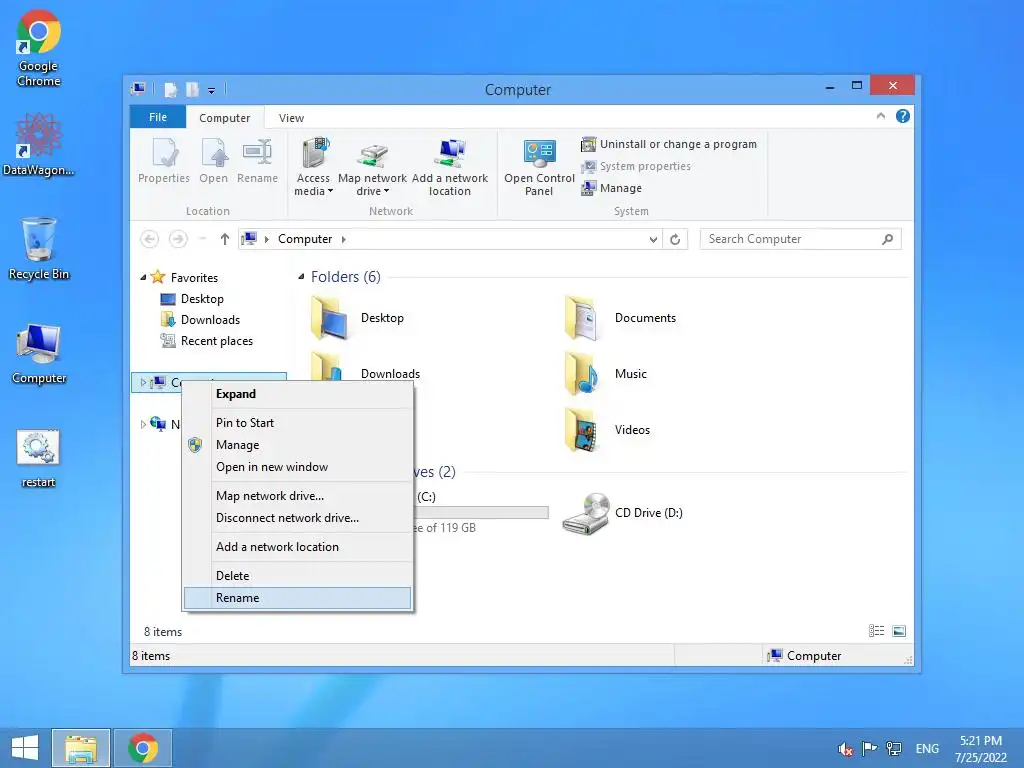Choose Disconnect network drive... menu entry
Viewport: 1024px width, 768px height.
tap(298, 519)
